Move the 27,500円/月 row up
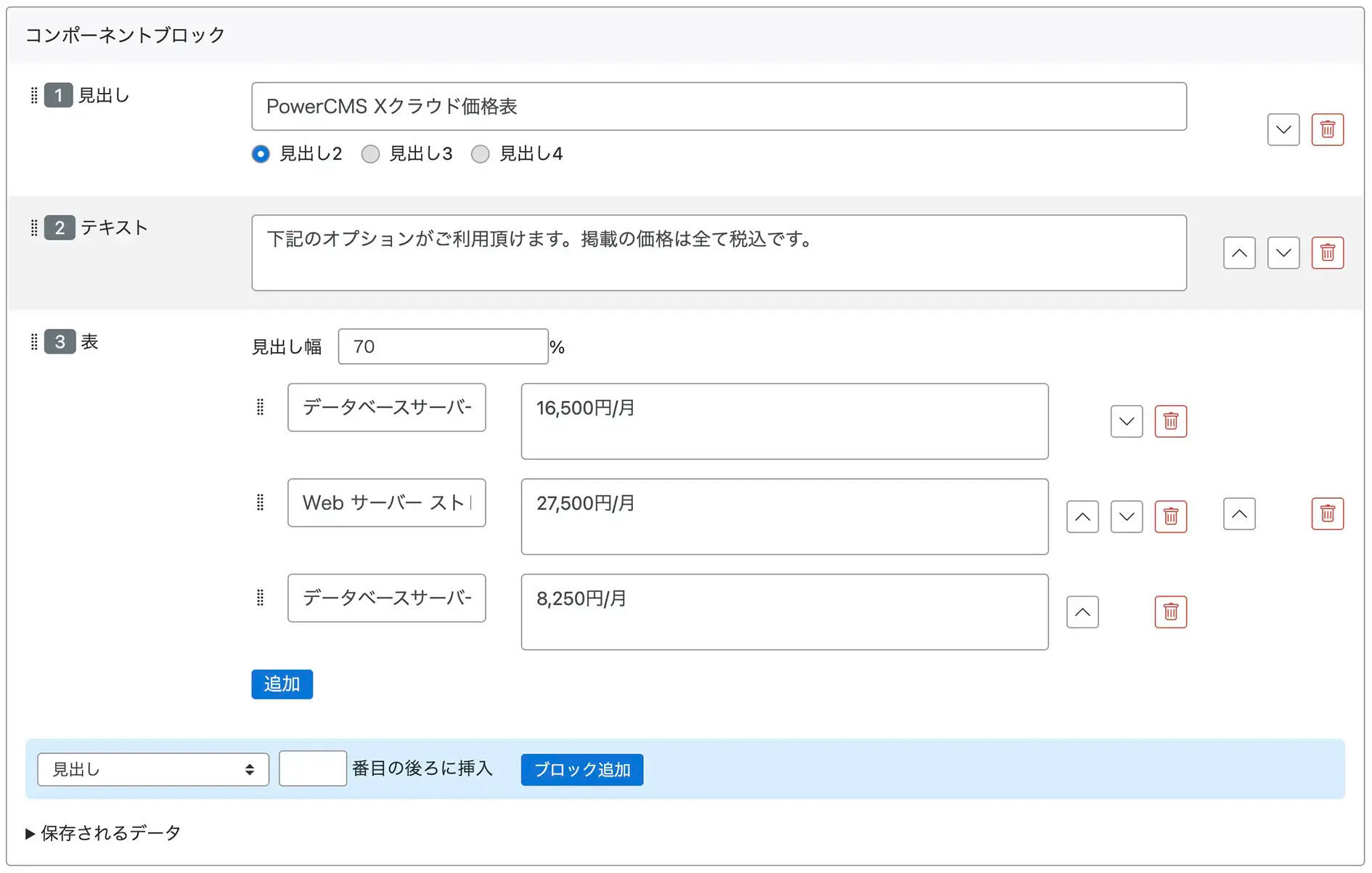The image size is (1372, 873). (x=1082, y=516)
